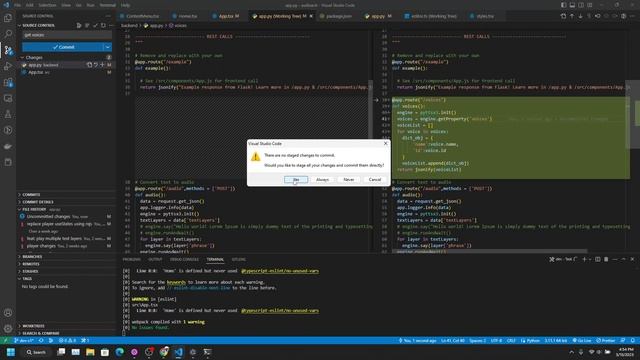The image size is (640, 360).
Task: Open the Run and Debug view
Action: coord(8,66)
